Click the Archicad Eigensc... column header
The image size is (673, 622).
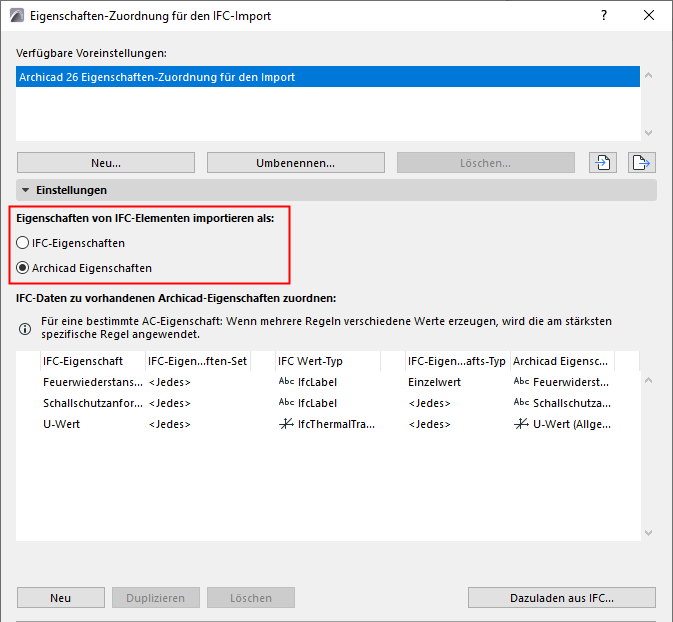[562, 361]
